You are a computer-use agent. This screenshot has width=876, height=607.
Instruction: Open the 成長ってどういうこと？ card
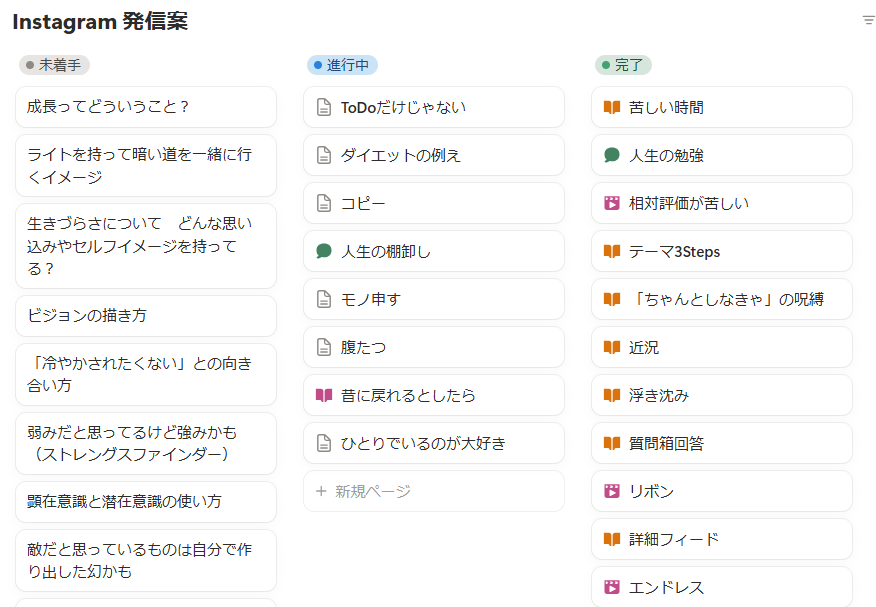click(x=145, y=107)
